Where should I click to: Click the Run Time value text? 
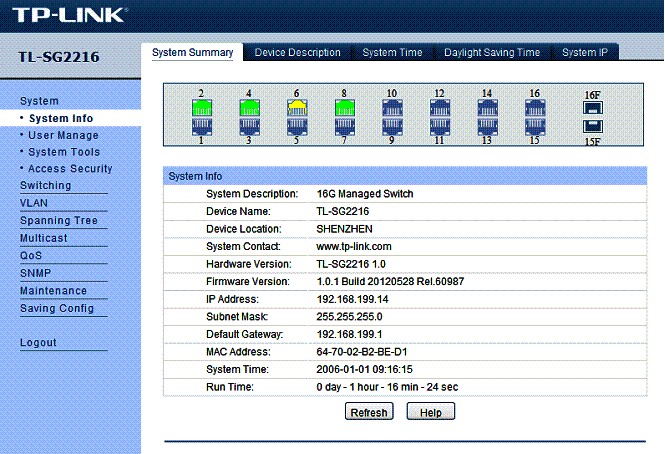[x=387, y=387]
